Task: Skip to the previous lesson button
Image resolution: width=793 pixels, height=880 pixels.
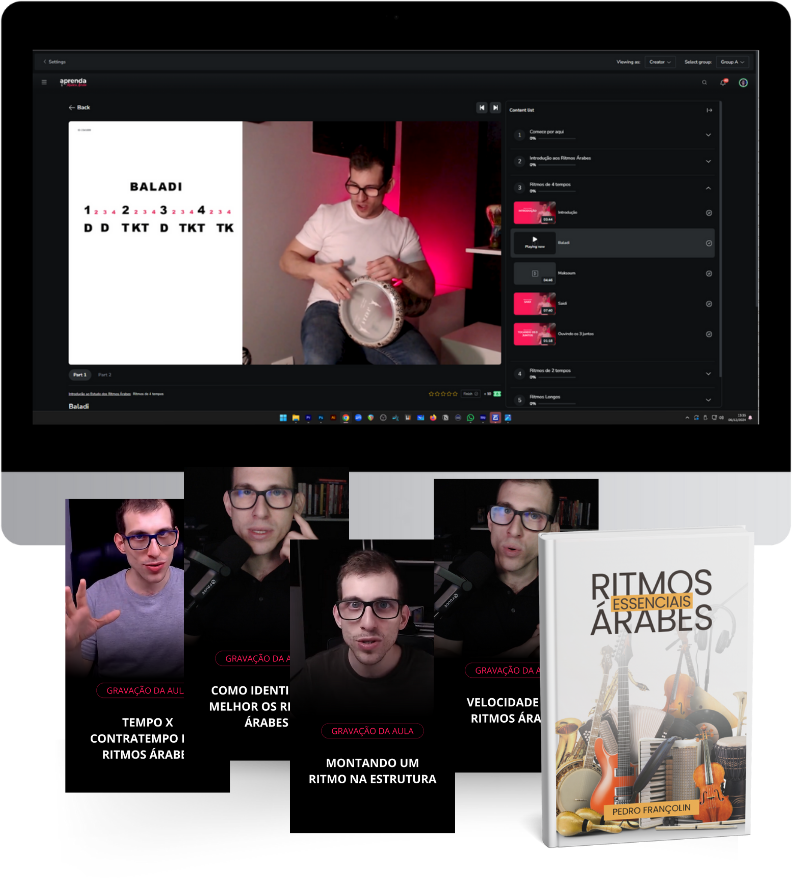Action: (481, 107)
